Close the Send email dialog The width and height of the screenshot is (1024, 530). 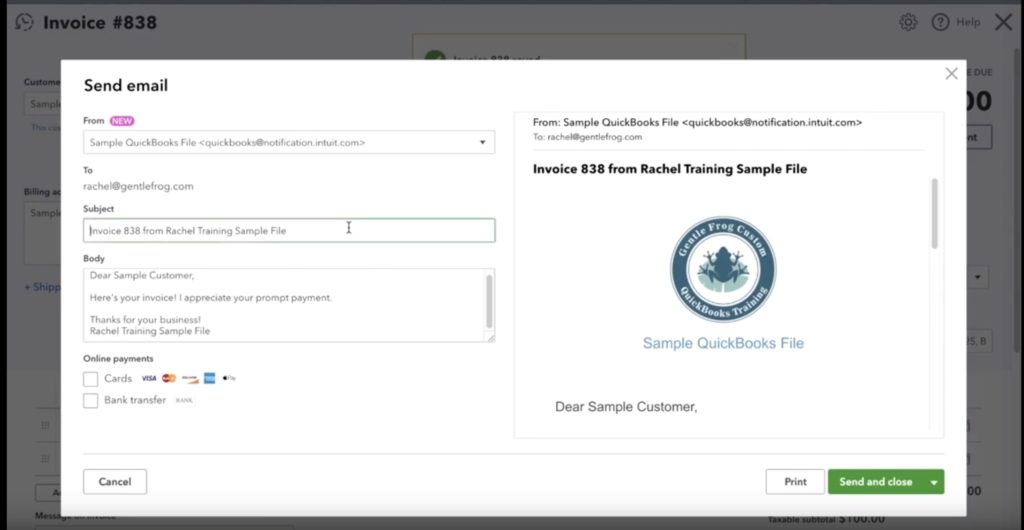951,74
